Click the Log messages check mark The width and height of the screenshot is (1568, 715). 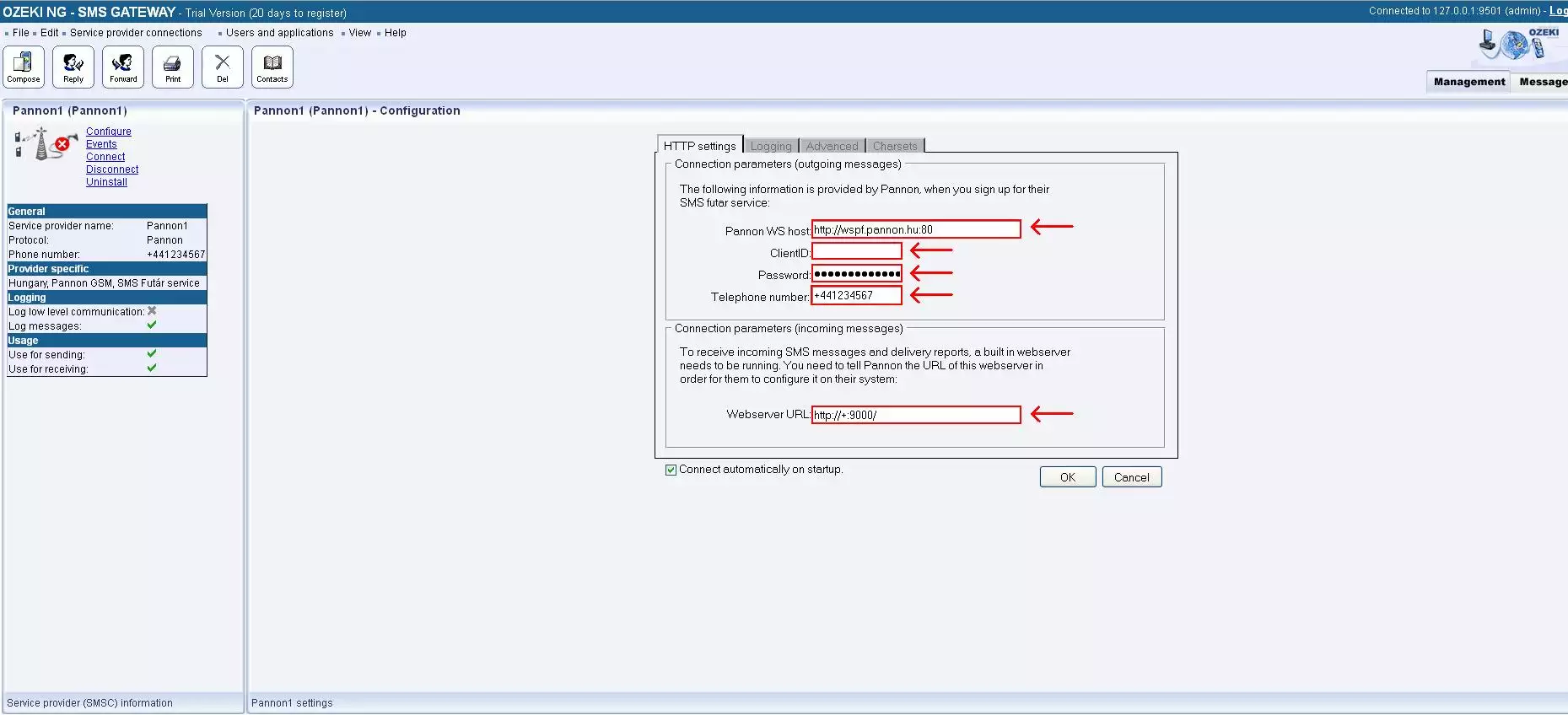click(x=152, y=325)
